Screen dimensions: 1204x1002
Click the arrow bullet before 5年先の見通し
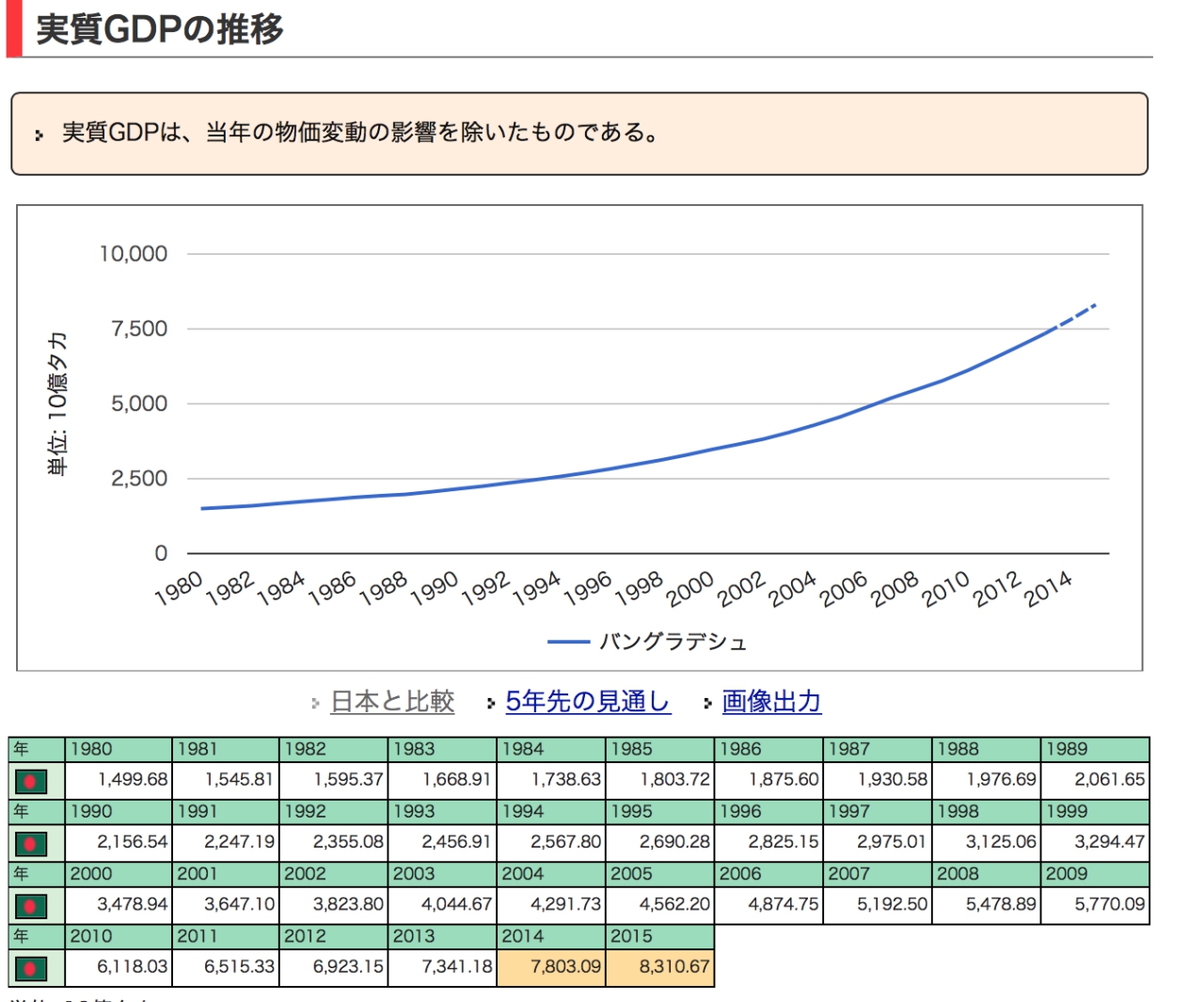[x=491, y=703]
